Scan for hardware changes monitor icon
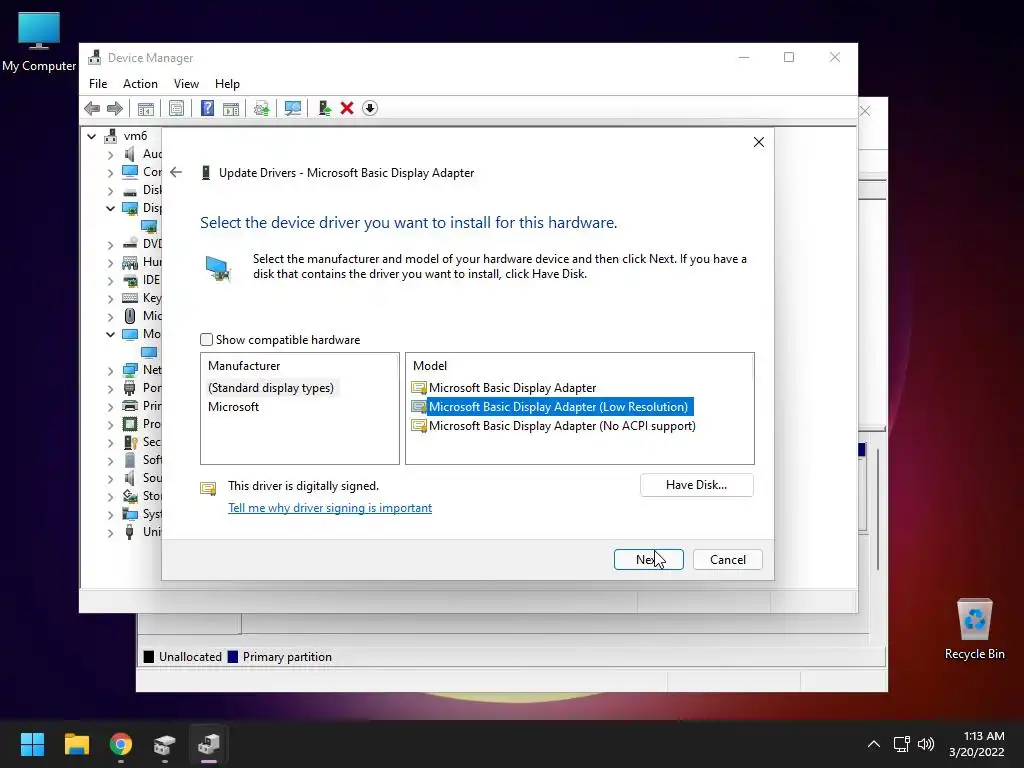 pyautogui.click(x=293, y=108)
